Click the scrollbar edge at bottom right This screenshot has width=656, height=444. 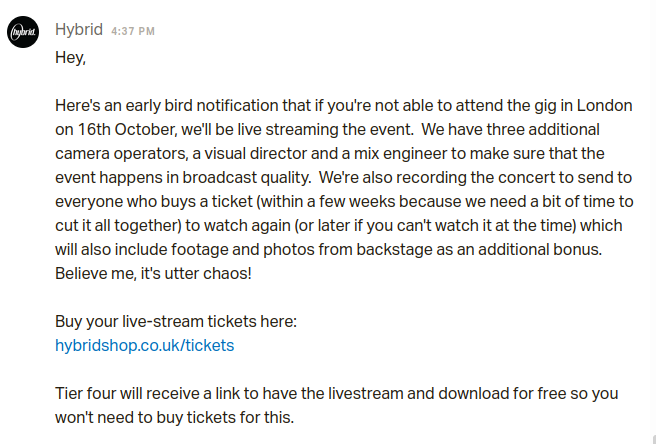[x=653, y=439]
